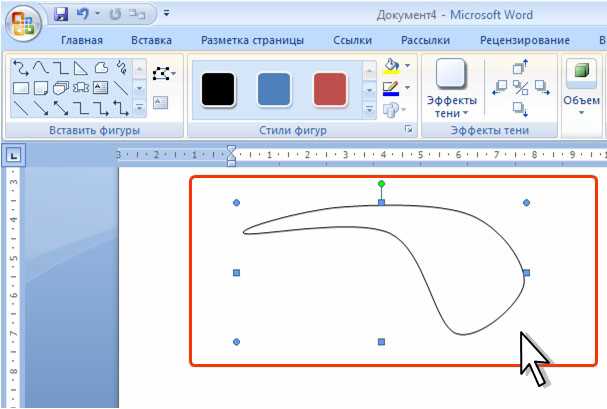Insert a text box via shapes gallery
This screenshot has height=409, width=607.
(x=100, y=88)
